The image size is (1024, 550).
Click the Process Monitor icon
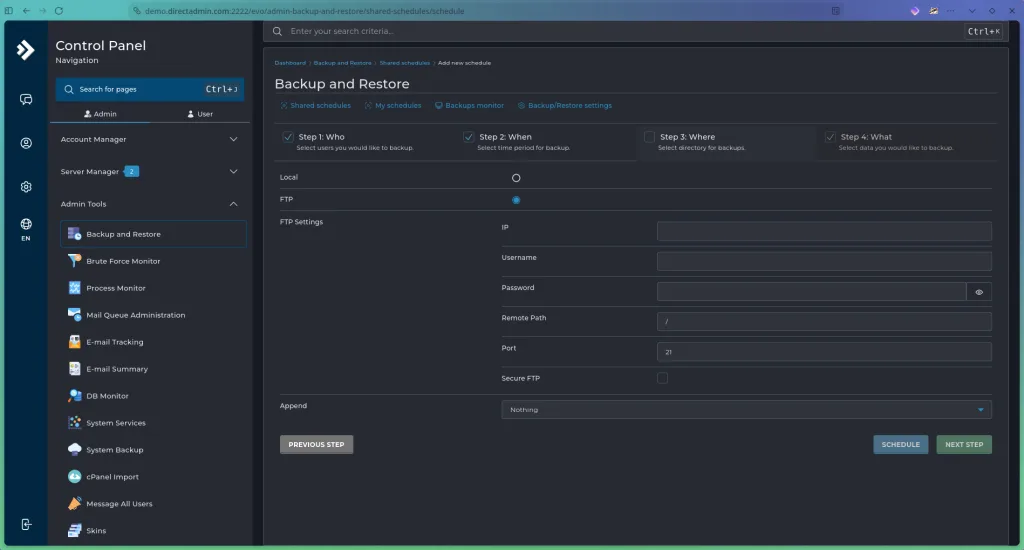point(74,287)
